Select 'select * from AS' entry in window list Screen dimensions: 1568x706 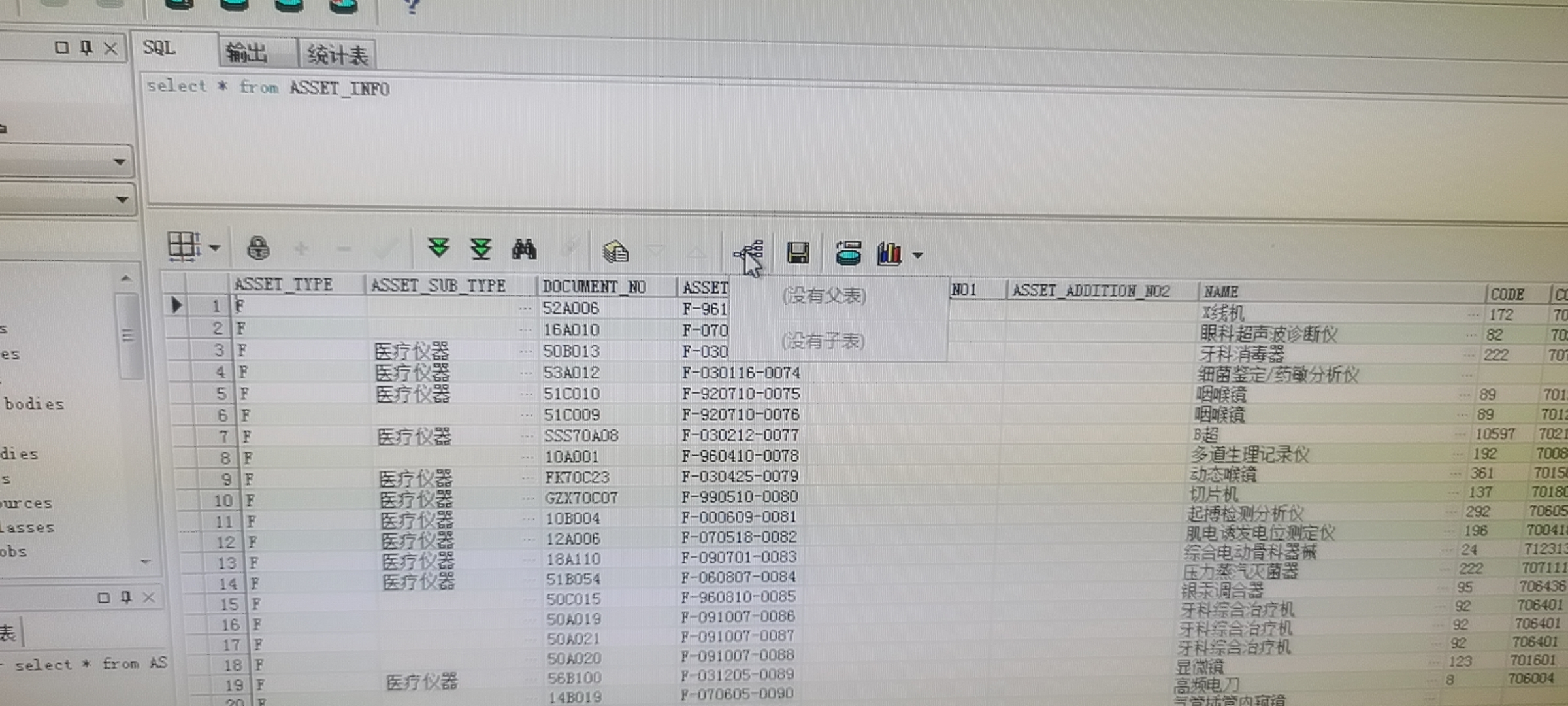click(90, 664)
